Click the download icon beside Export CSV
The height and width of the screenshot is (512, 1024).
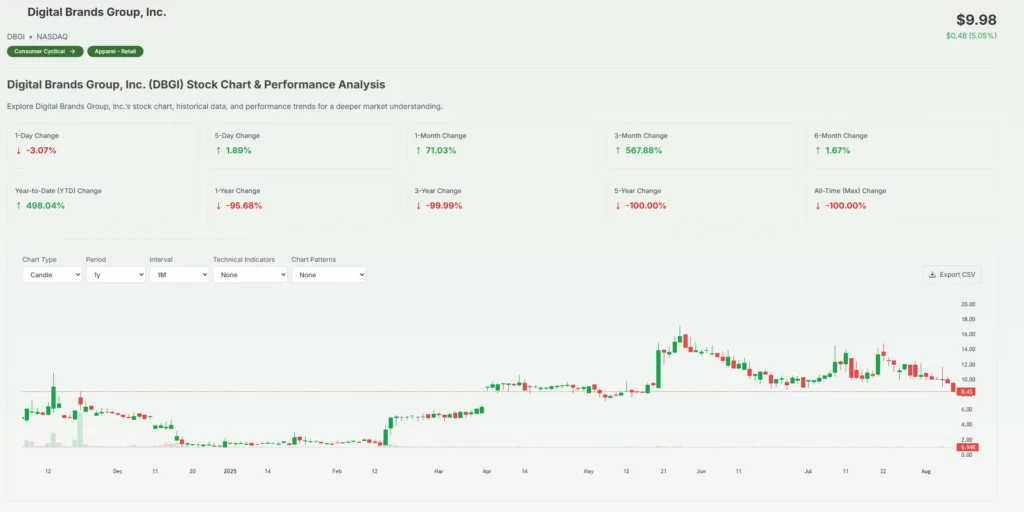(932, 274)
